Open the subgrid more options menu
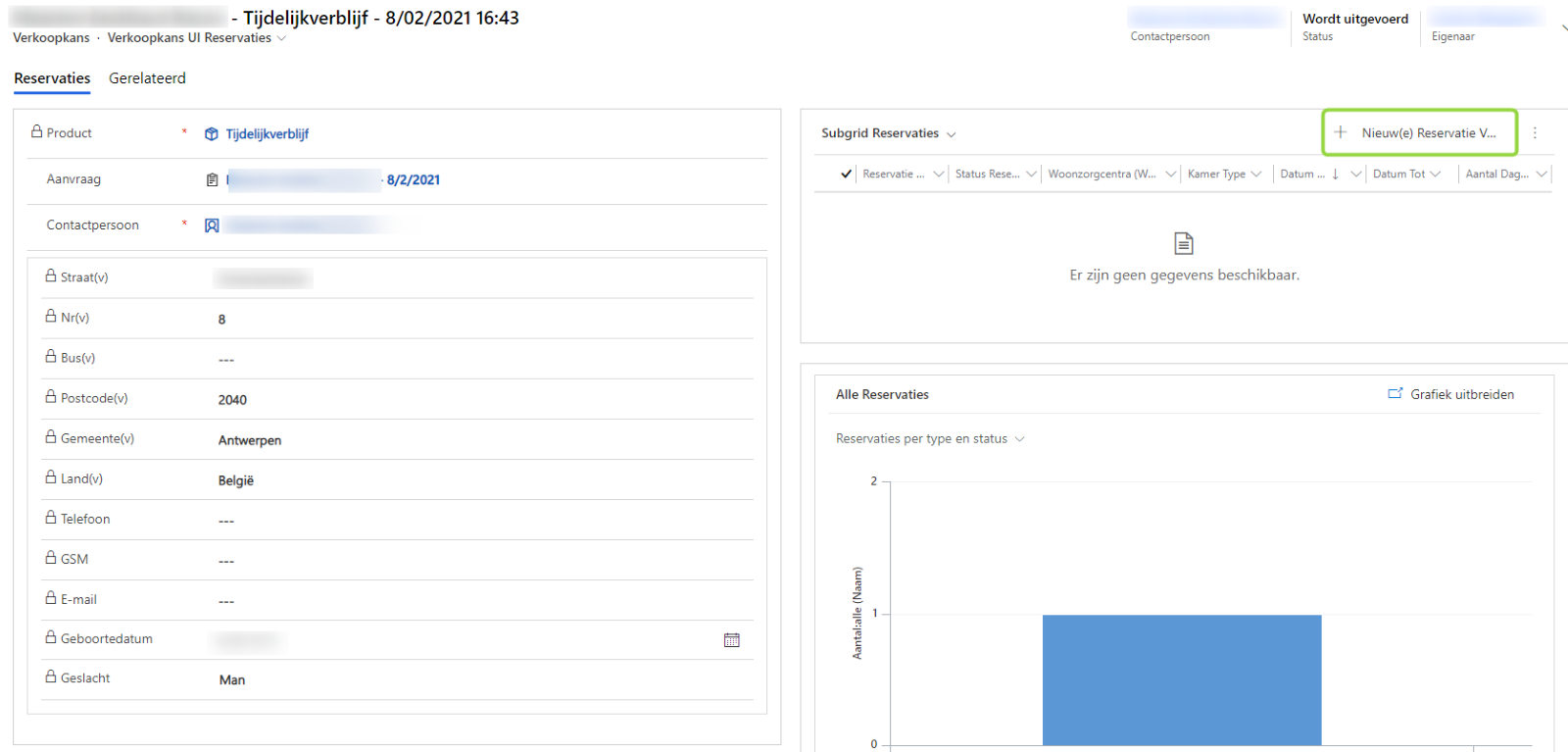The width and height of the screenshot is (1568, 752). click(x=1535, y=133)
